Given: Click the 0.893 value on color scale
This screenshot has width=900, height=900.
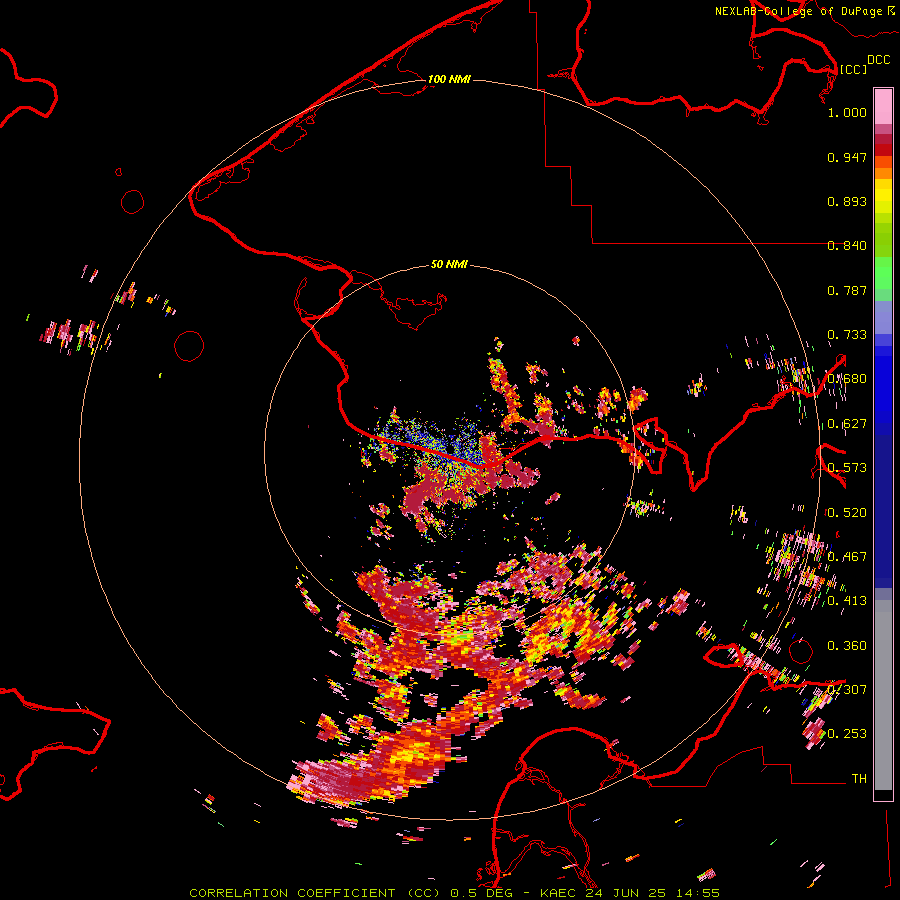Looking at the screenshot, I should [x=847, y=201].
